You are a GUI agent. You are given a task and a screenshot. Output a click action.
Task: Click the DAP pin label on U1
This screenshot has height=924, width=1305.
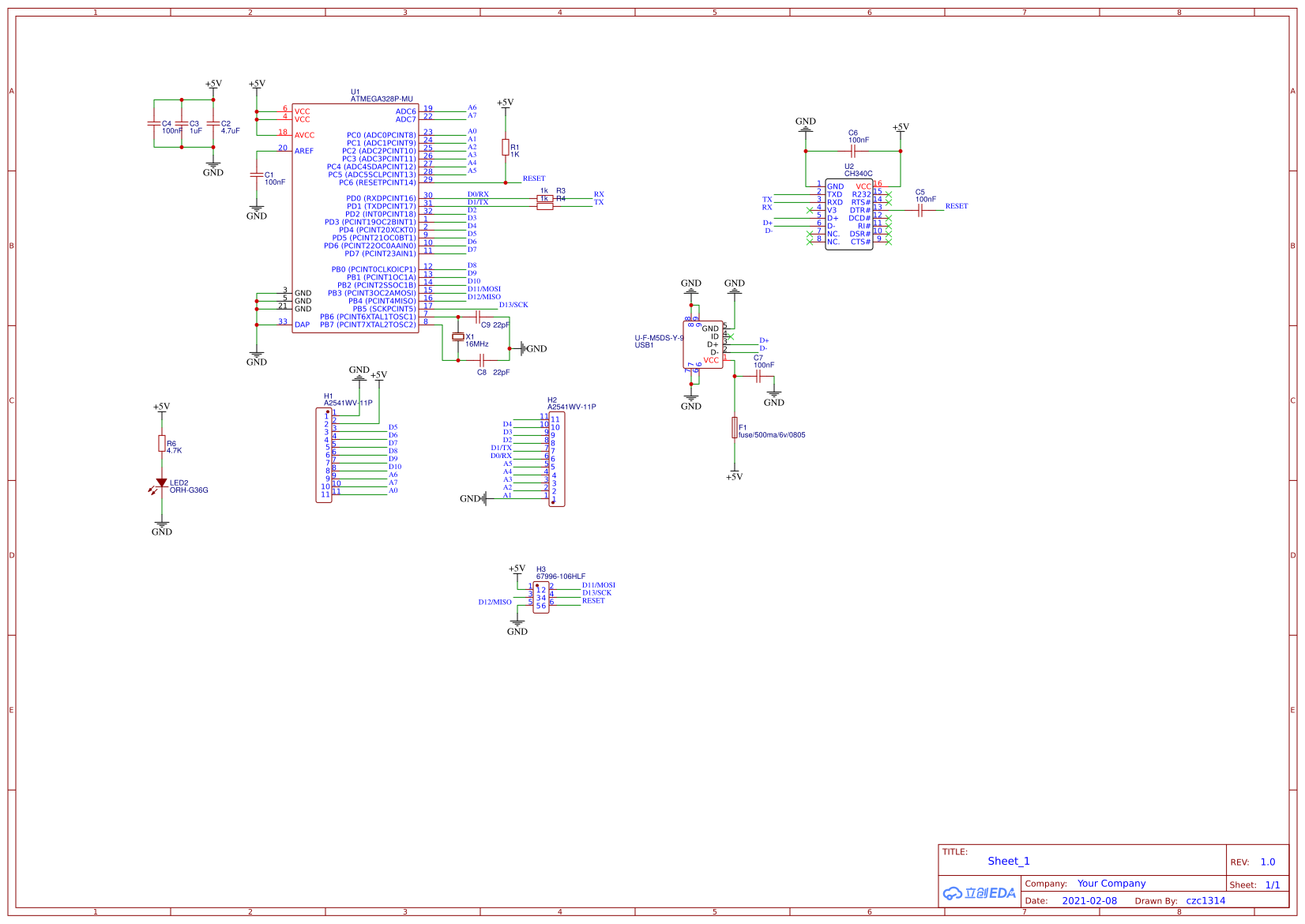[x=302, y=325]
